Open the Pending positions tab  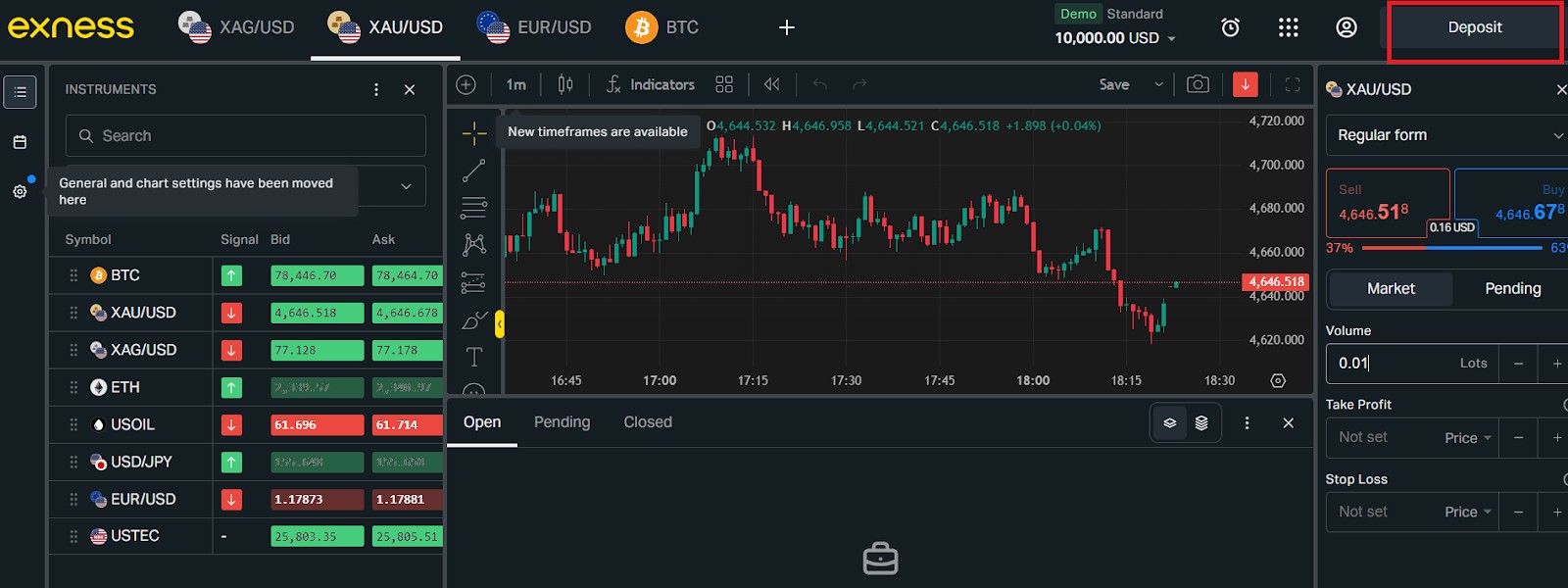coord(562,422)
